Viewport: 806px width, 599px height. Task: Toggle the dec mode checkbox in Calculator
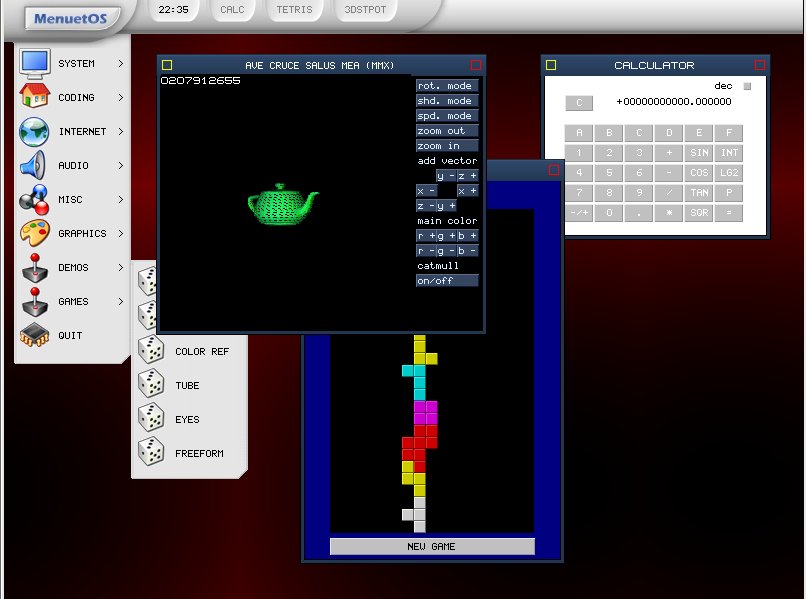click(x=746, y=86)
